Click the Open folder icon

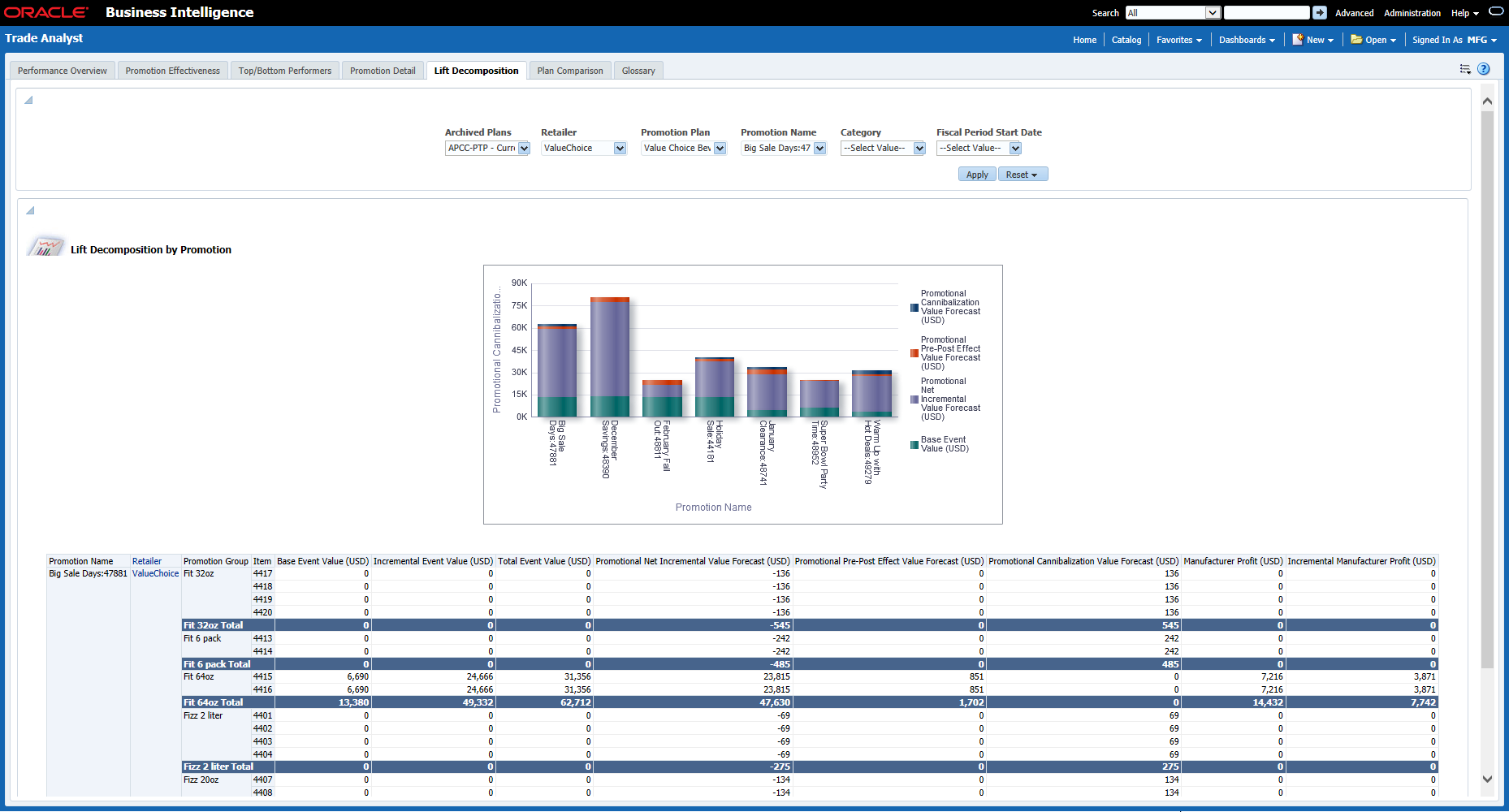[x=1356, y=39]
